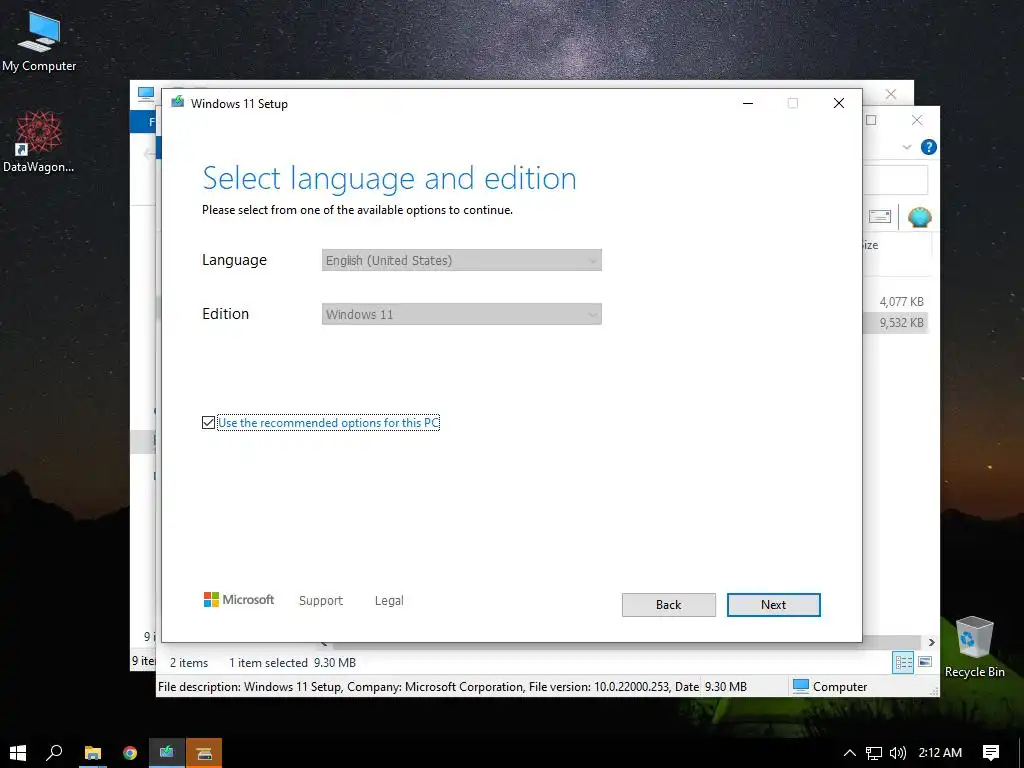Click the Next button
The height and width of the screenshot is (768, 1024).
click(x=773, y=605)
